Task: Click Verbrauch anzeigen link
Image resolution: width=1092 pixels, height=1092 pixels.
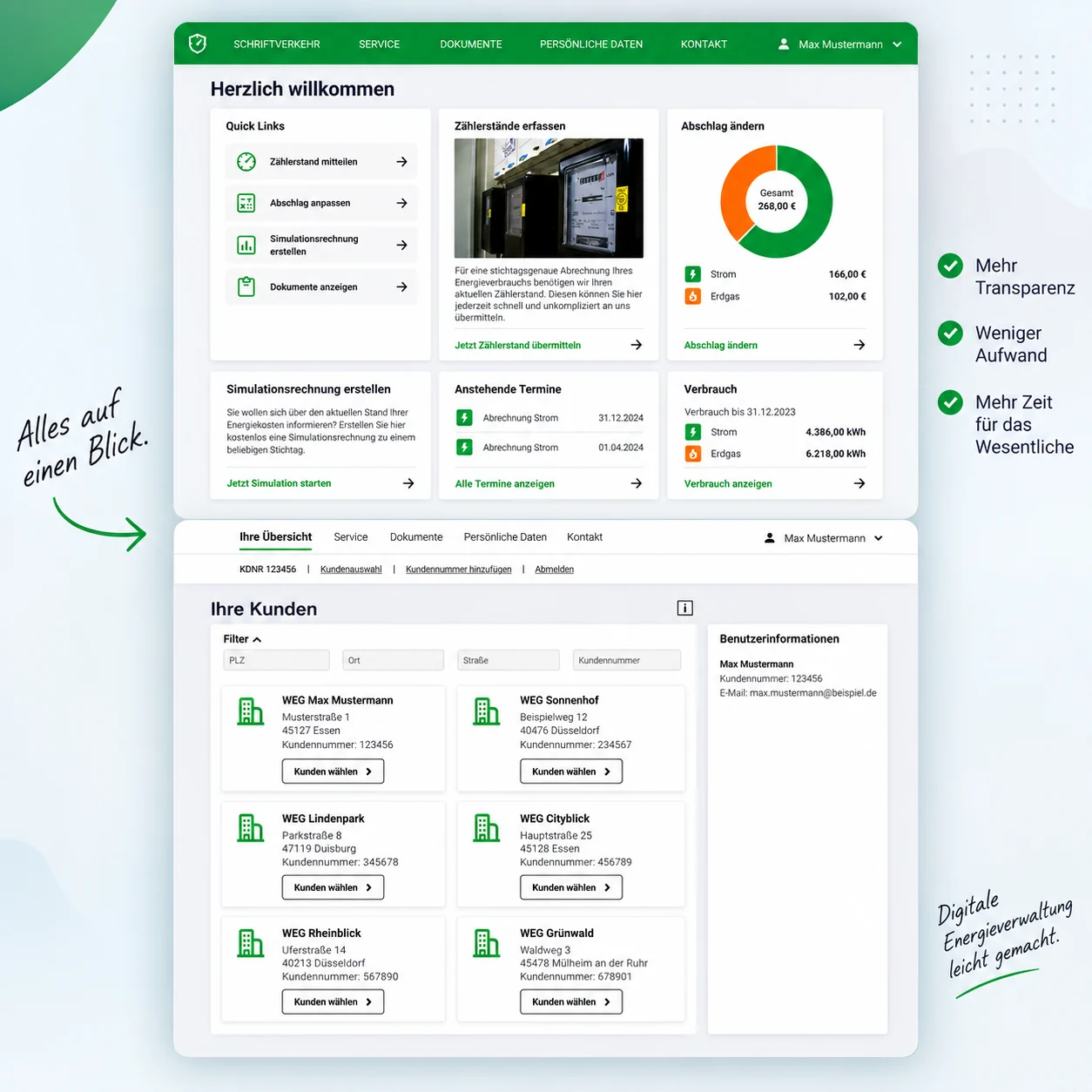Action: coord(728,484)
